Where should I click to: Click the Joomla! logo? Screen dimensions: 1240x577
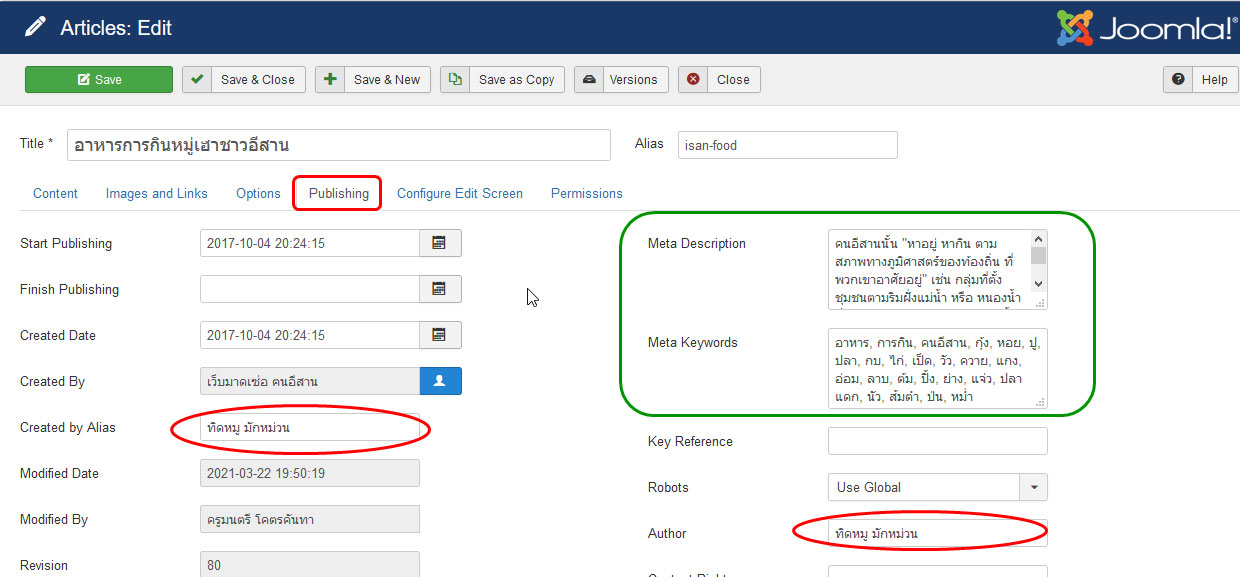pyautogui.click(x=1142, y=27)
